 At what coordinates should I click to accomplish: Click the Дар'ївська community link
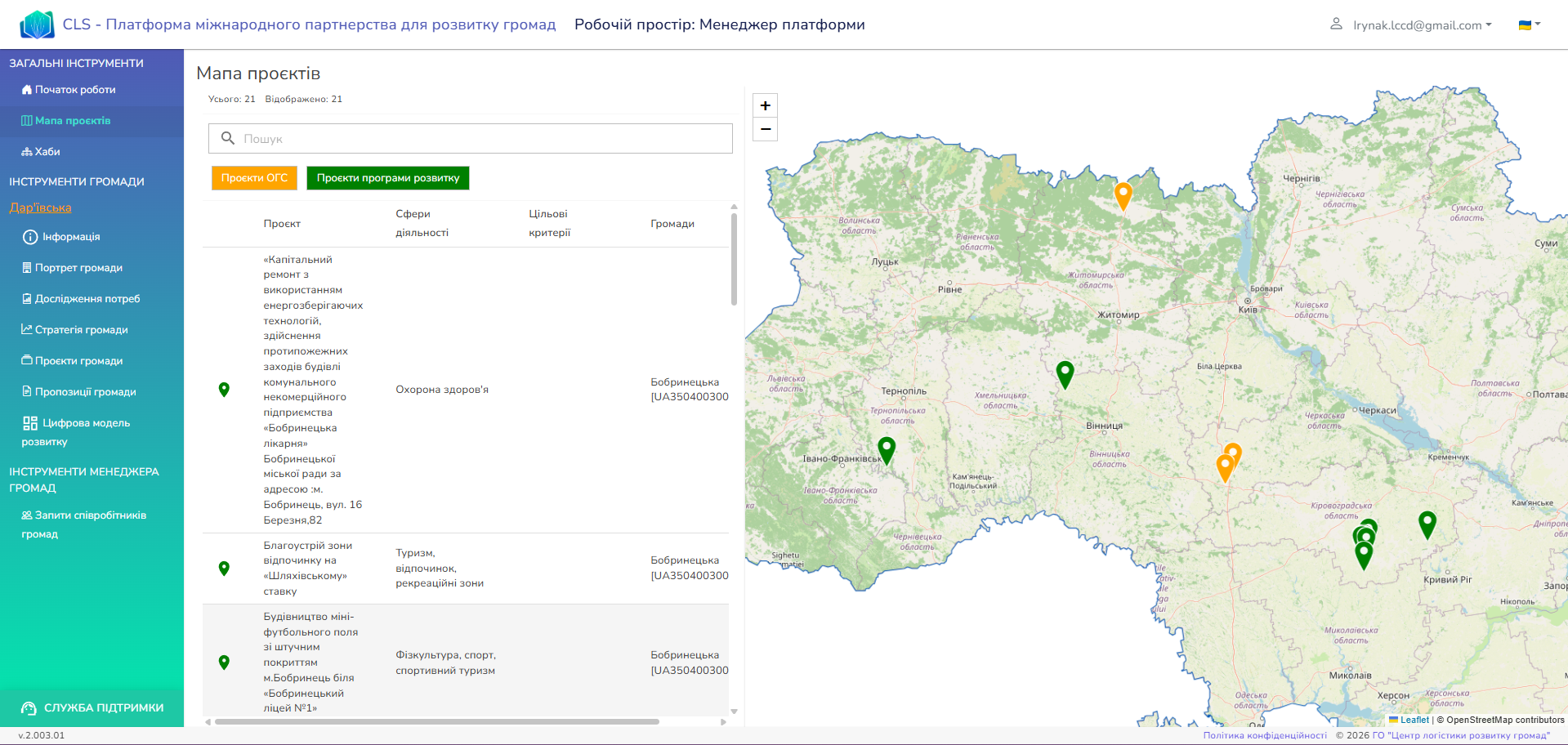tap(40, 207)
